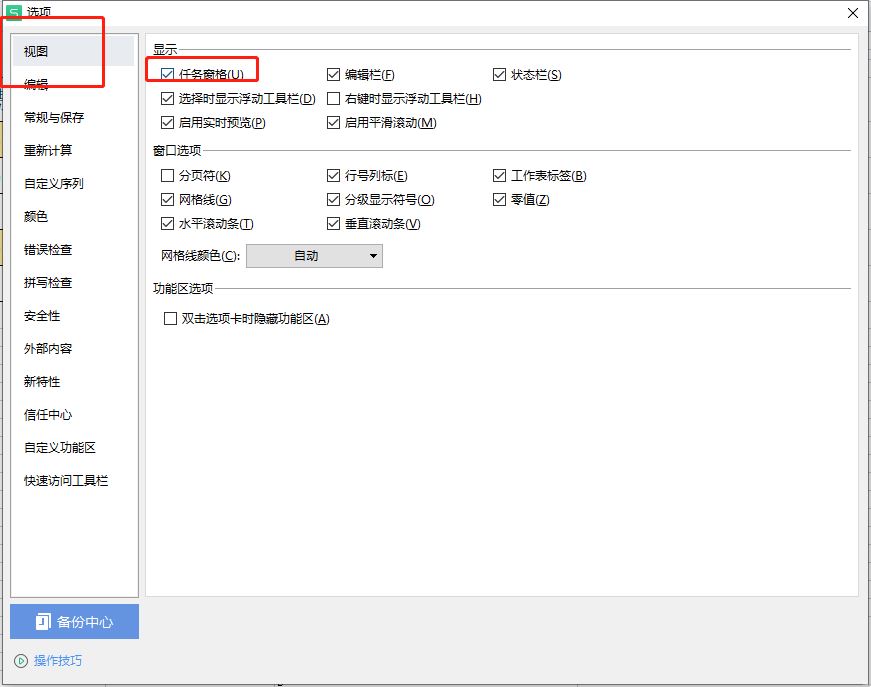Screen dimensions: 871x687
Task: Click the play icon beside 操作技巧
Action: click(x=21, y=661)
